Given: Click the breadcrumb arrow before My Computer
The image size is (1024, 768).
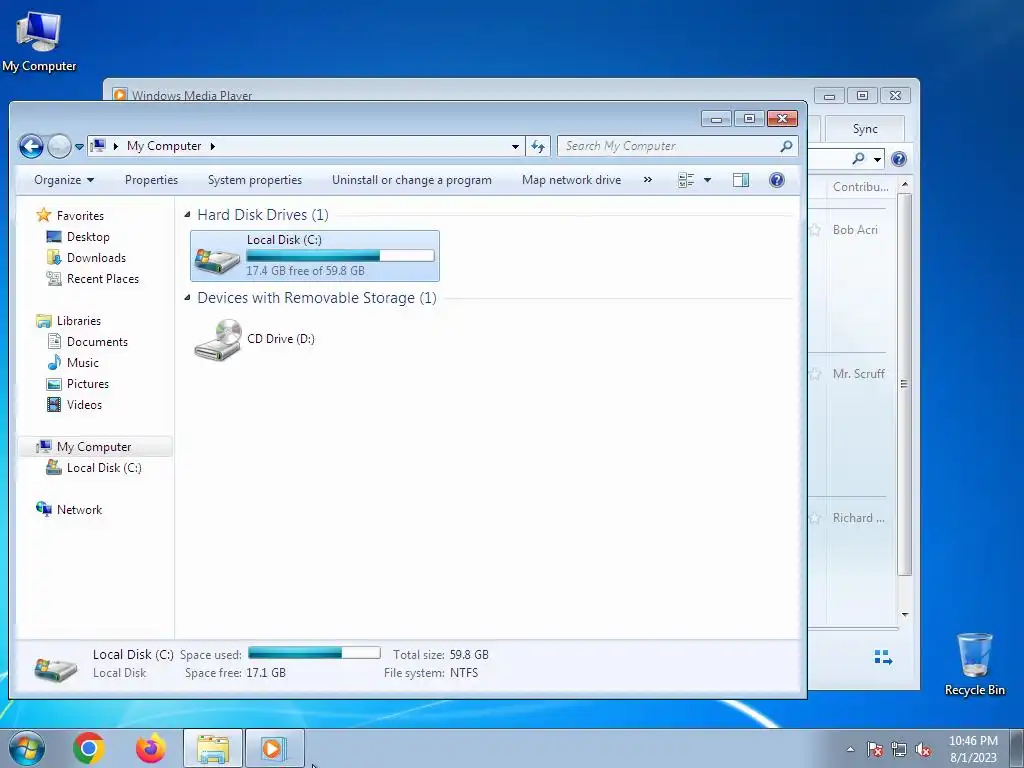Looking at the screenshot, I should click(116, 146).
